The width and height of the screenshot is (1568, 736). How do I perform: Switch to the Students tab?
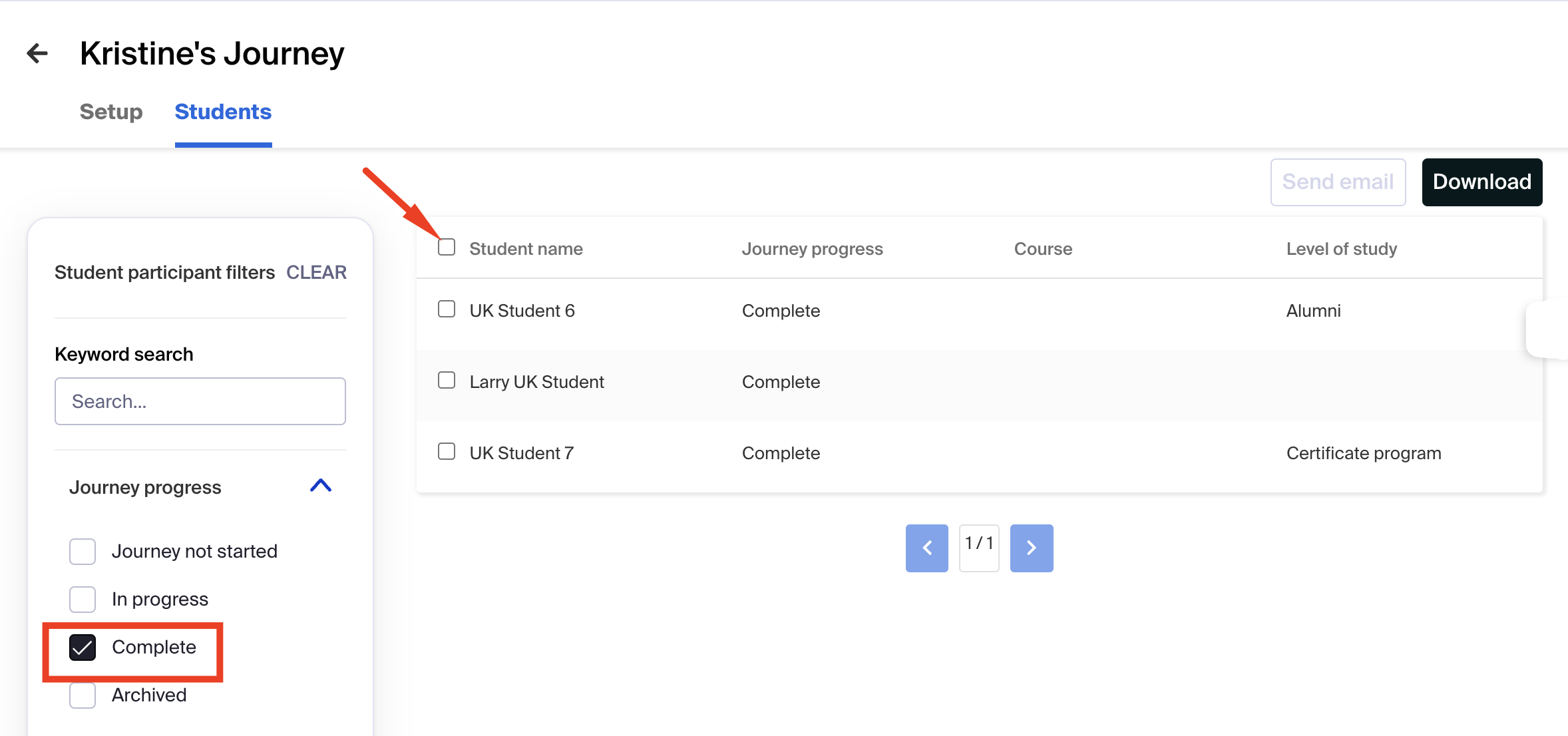pos(223,112)
